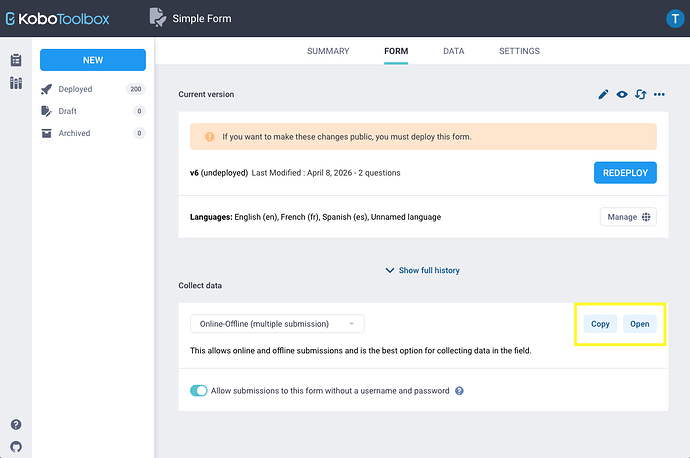Edit the form with the pencil icon
690x458 pixels.
click(603, 94)
